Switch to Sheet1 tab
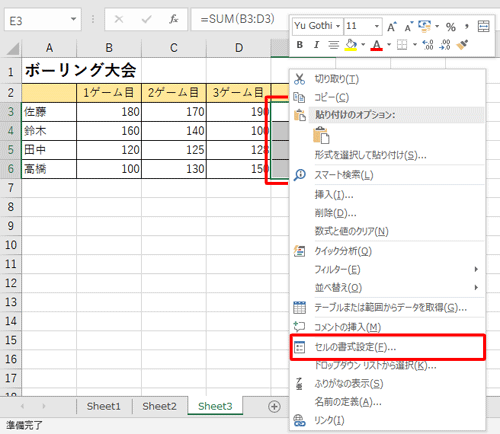Screen dimensions: 500x434 104,406
